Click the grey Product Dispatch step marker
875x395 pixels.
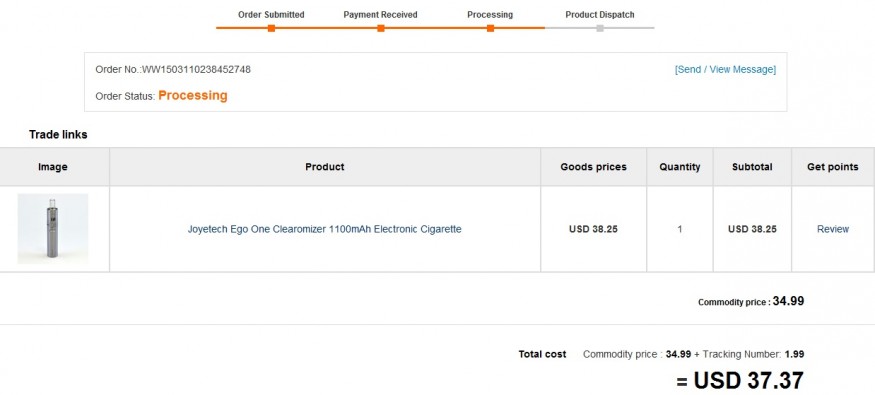600,28
